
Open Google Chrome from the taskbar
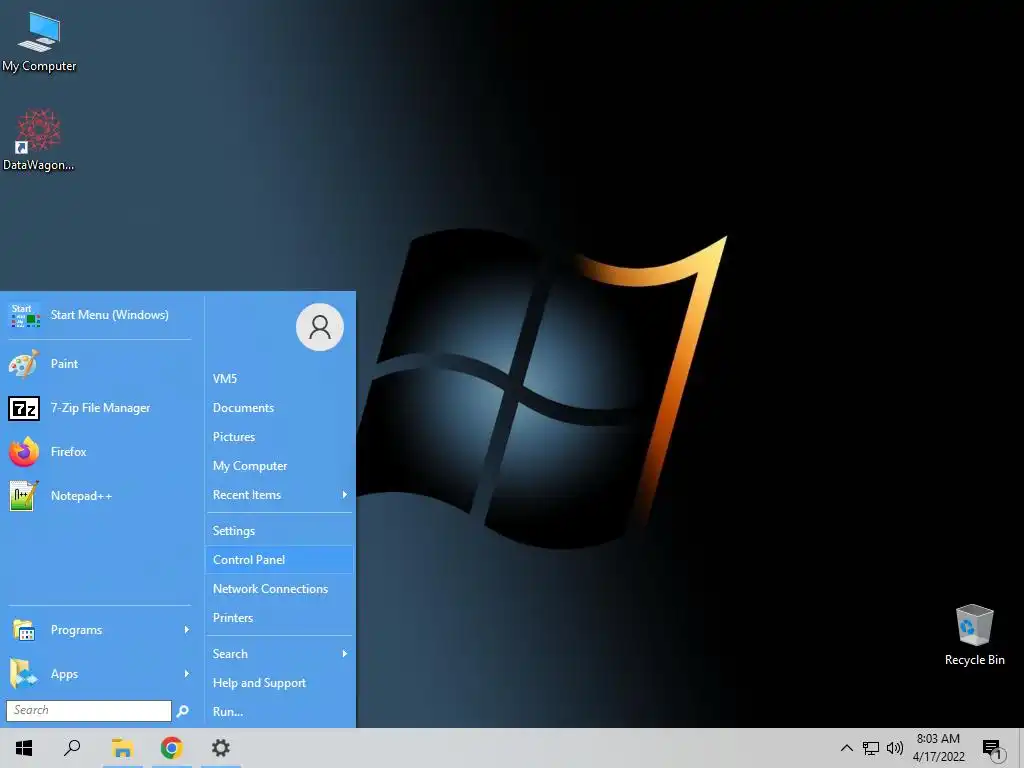(172, 748)
